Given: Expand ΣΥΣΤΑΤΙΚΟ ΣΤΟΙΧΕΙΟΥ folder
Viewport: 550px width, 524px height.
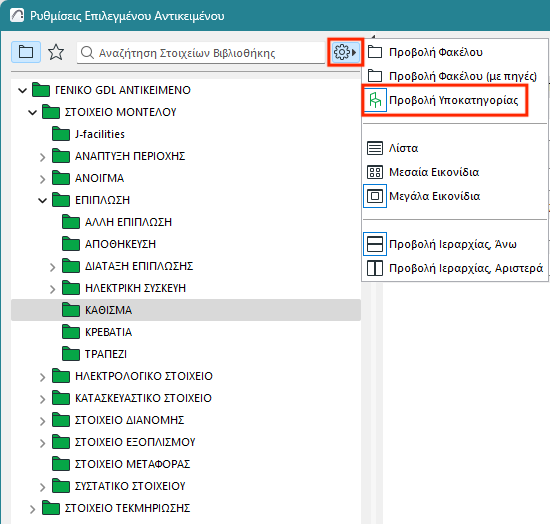Looking at the screenshot, I should coord(42,487).
